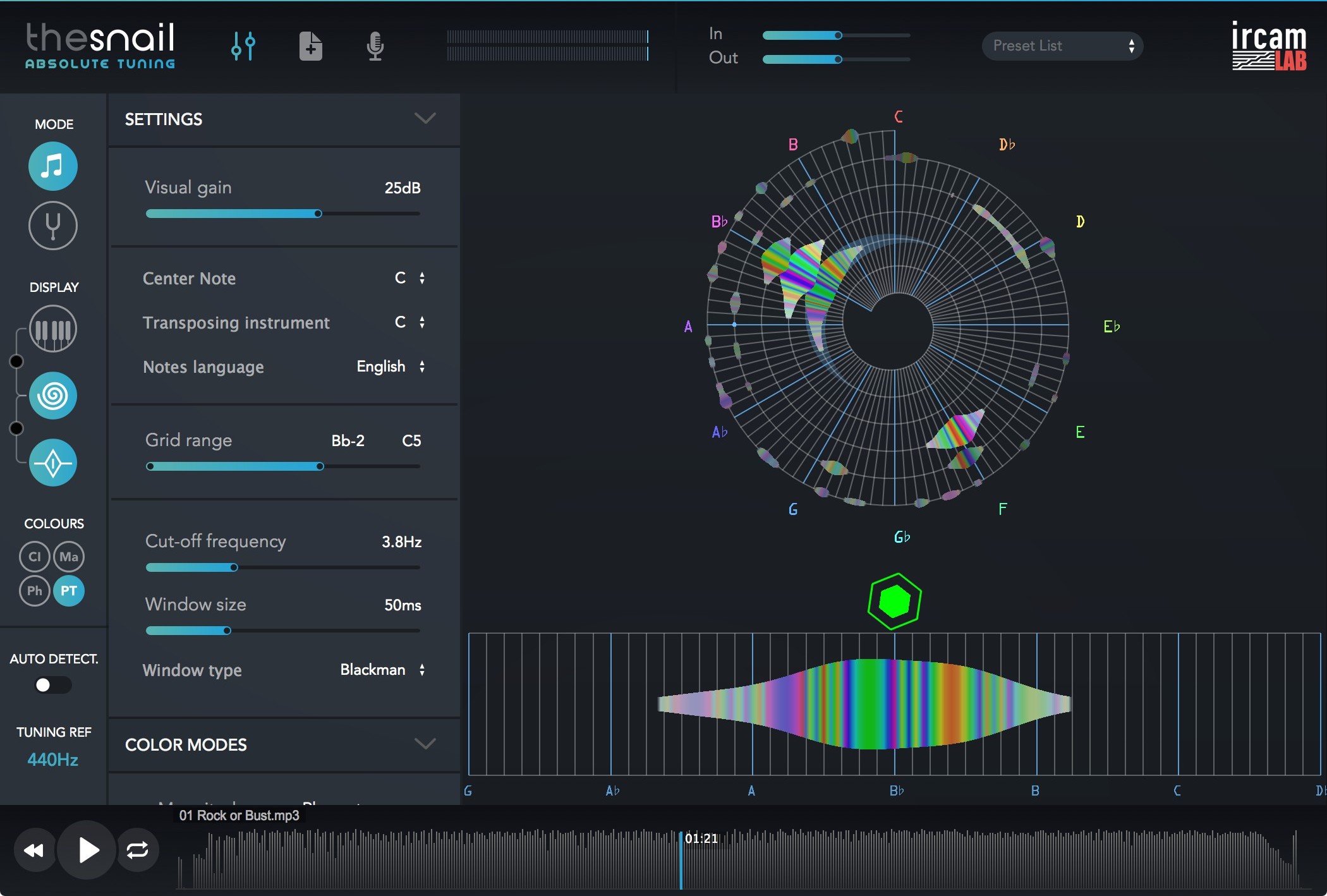Viewport: 1327px width, 896px height.
Task: Open the Preset List dropdown
Action: coord(1062,45)
